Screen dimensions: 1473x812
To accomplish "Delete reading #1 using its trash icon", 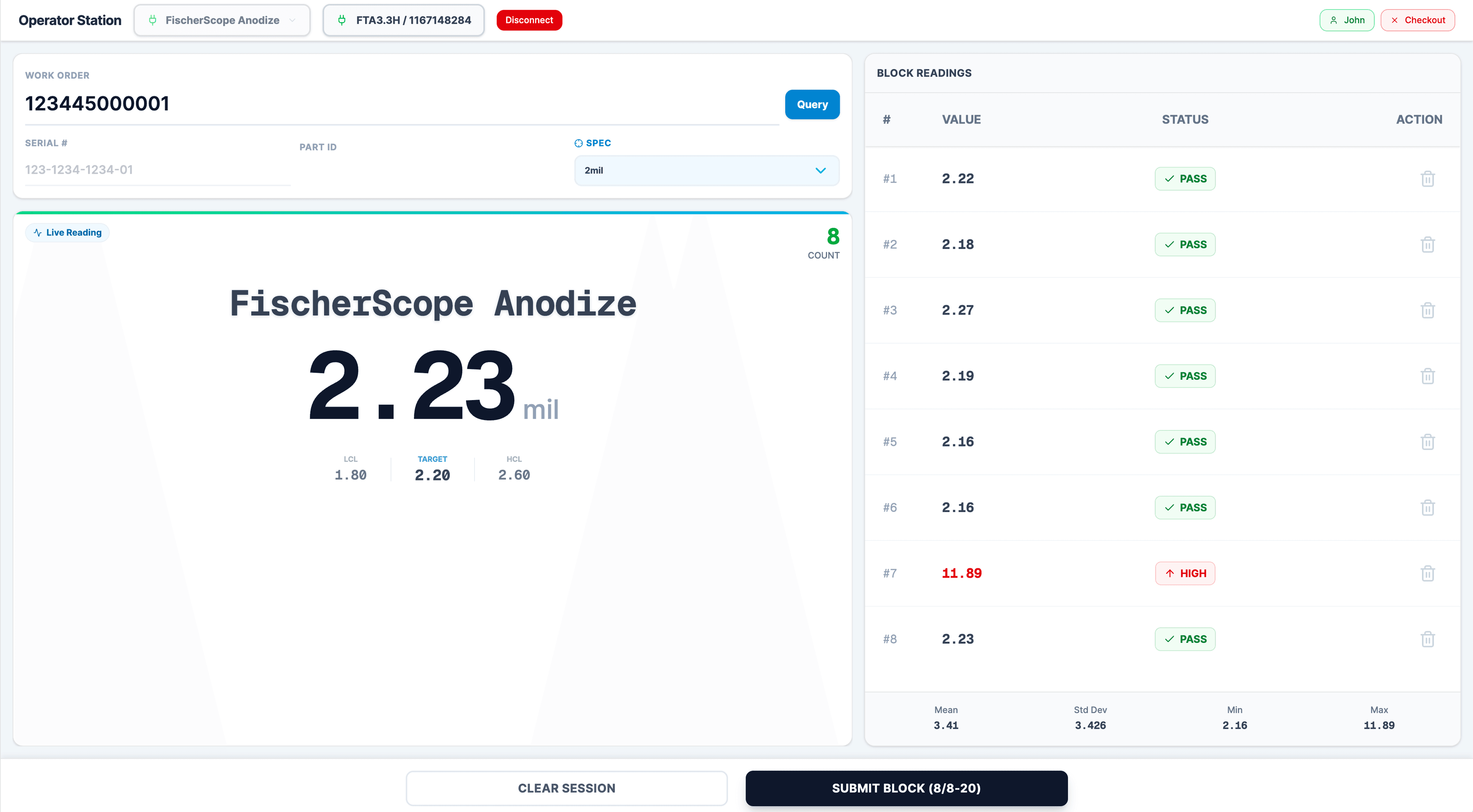I will pyautogui.click(x=1428, y=178).
